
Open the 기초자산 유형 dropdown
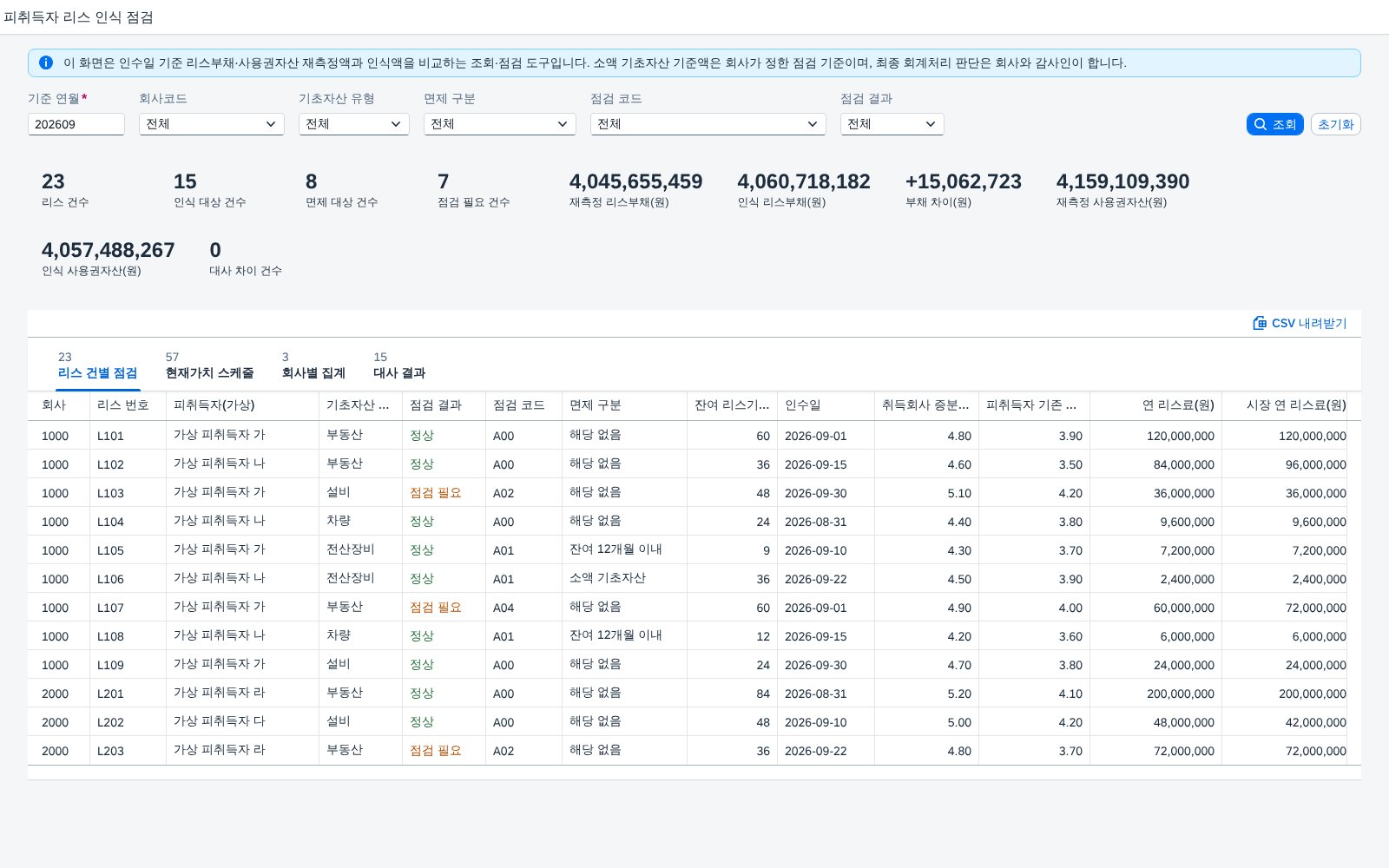click(x=354, y=124)
